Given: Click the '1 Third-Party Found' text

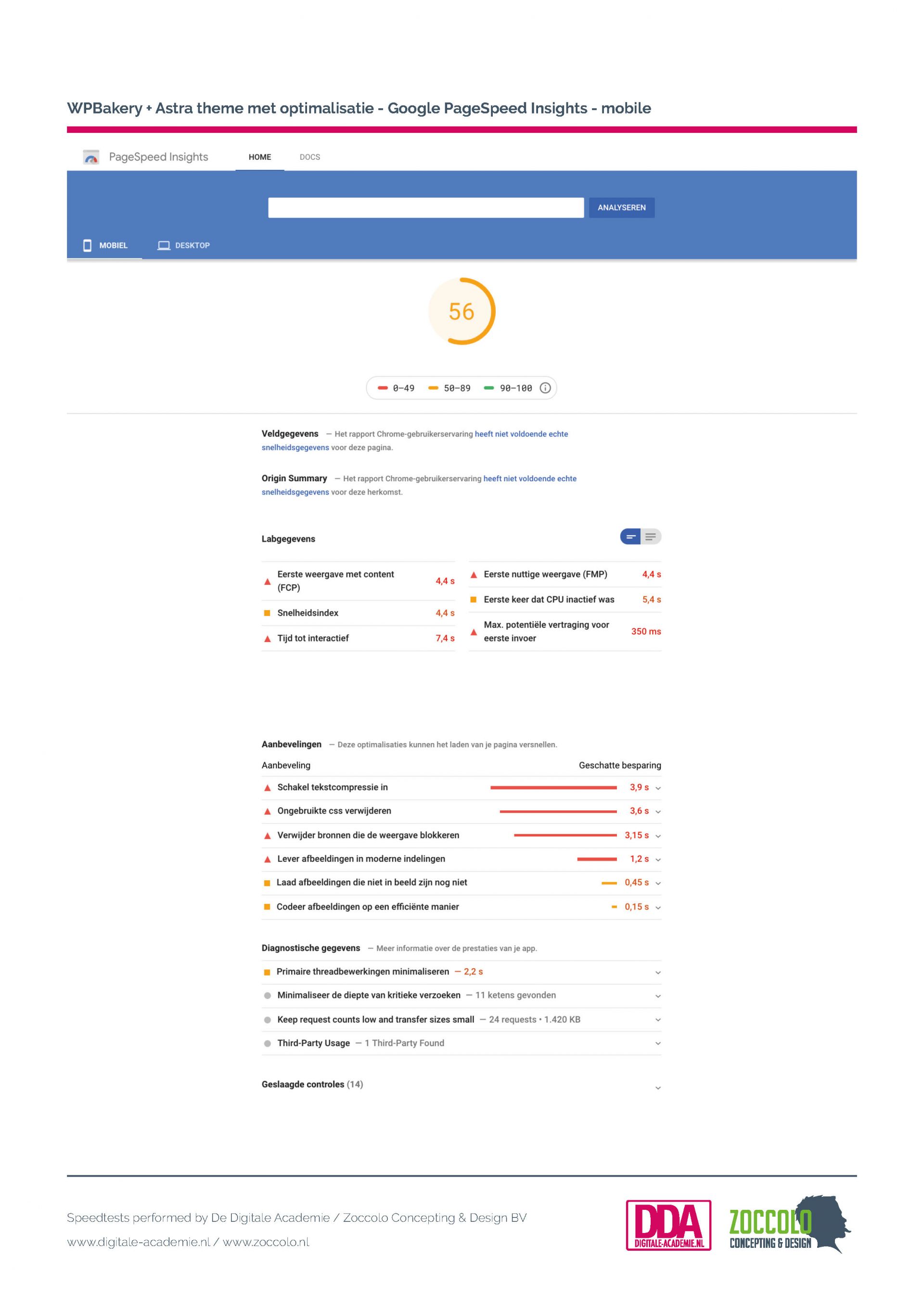Looking at the screenshot, I should click(x=405, y=1043).
